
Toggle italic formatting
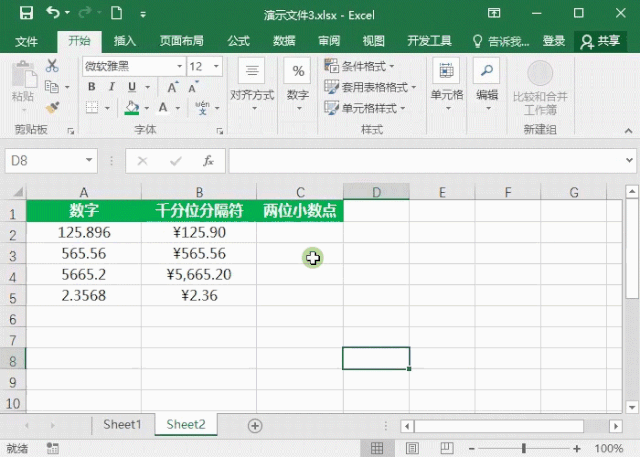point(111,87)
